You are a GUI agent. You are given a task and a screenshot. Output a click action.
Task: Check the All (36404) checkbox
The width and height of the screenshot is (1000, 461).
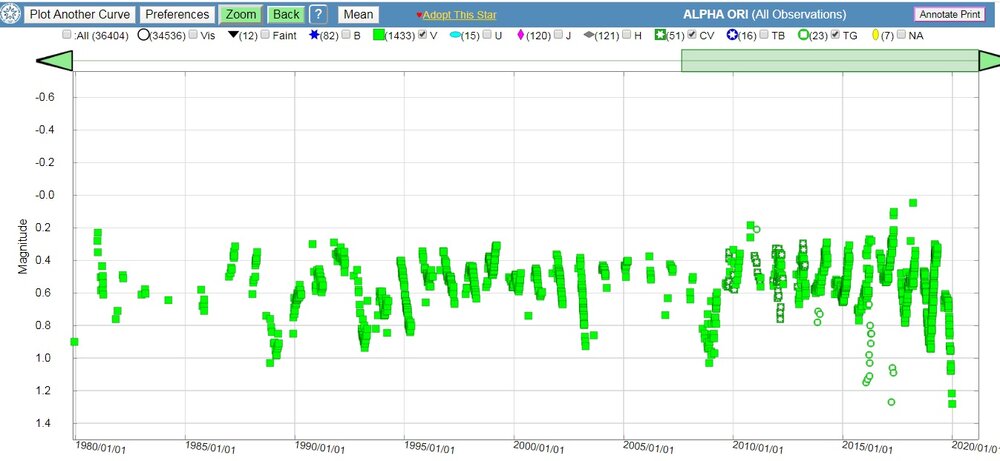coord(67,35)
